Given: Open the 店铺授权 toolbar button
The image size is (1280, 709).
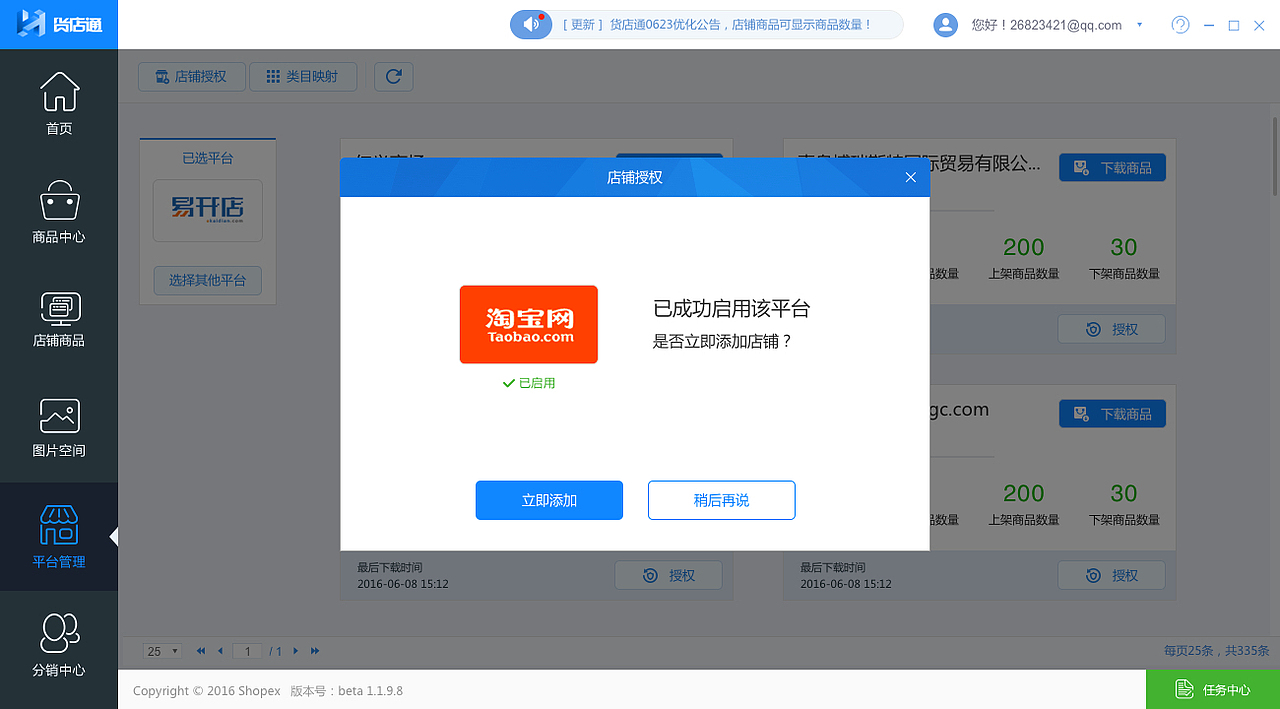Looking at the screenshot, I should click(x=192, y=76).
